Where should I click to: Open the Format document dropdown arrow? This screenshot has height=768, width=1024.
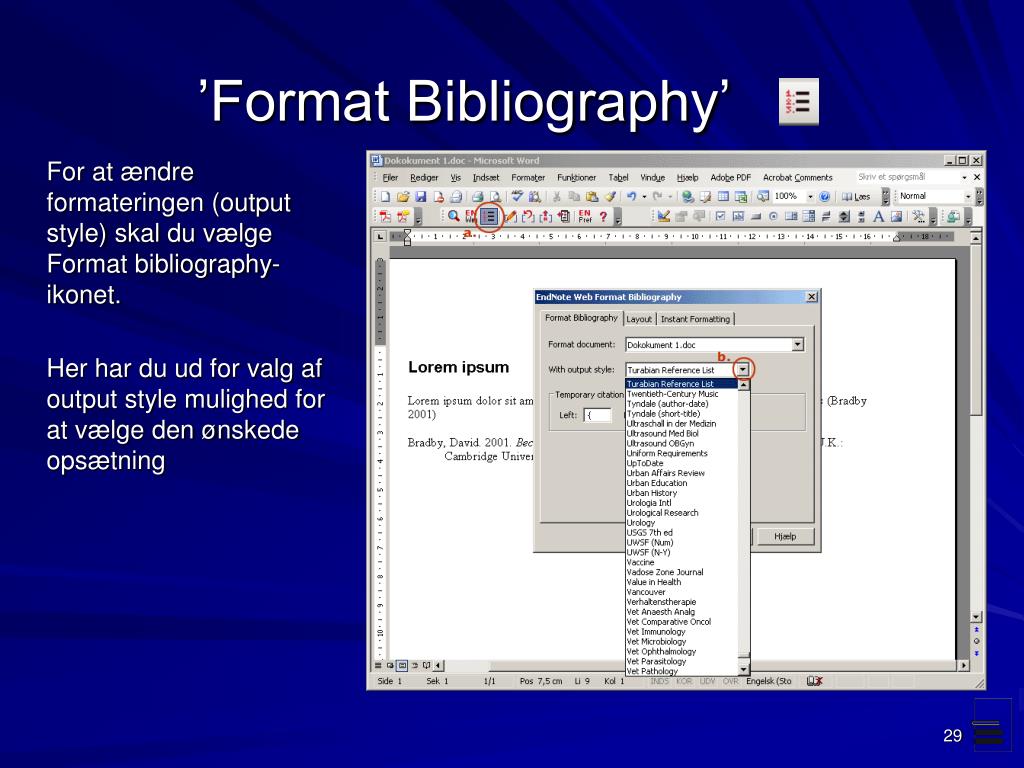[x=797, y=345]
